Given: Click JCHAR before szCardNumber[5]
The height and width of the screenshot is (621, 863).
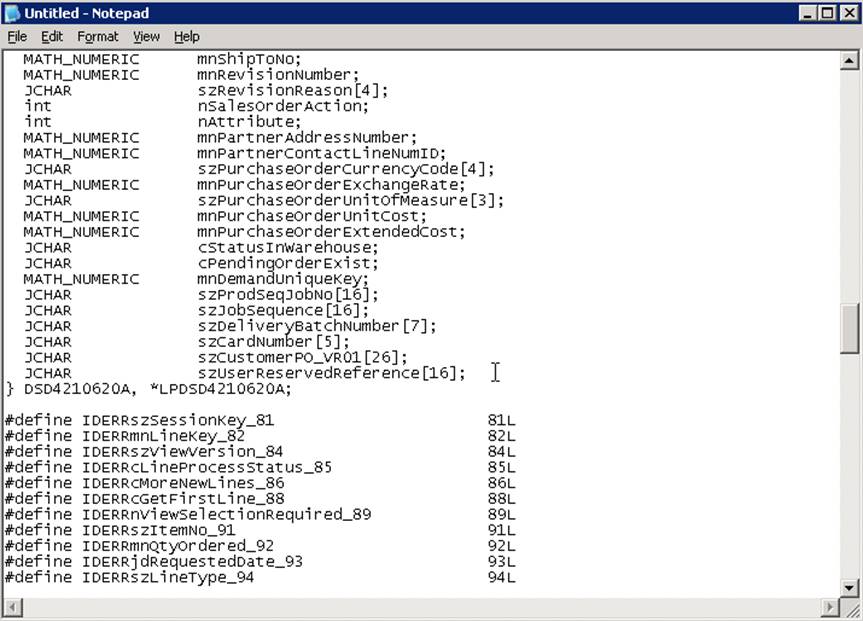Looking at the screenshot, I should pyautogui.click(x=48, y=341).
